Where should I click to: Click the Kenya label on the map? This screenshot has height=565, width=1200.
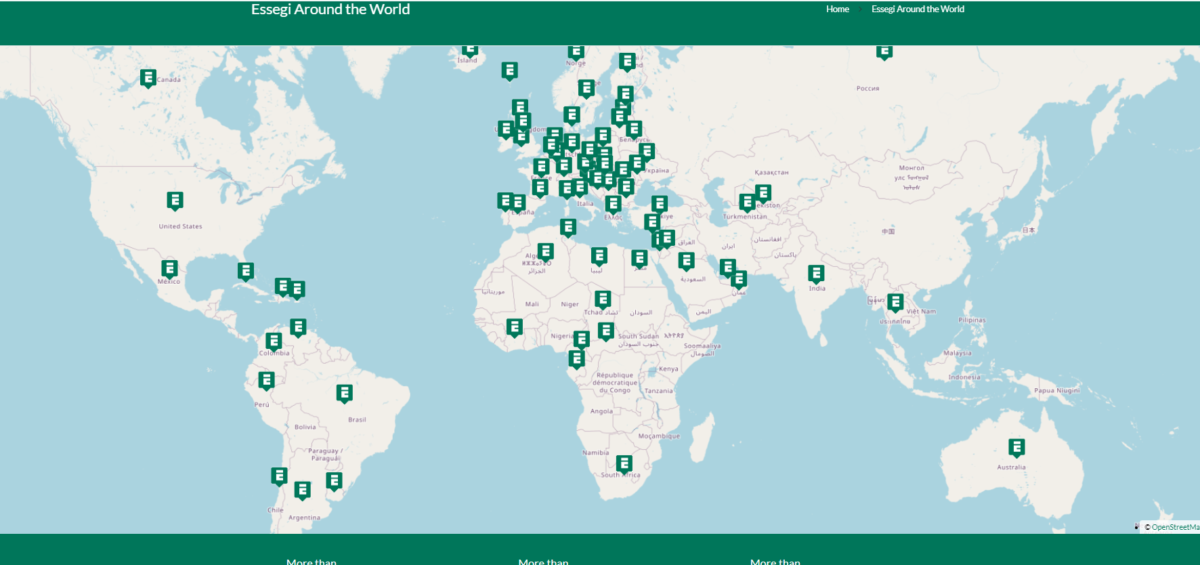point(668,369)
